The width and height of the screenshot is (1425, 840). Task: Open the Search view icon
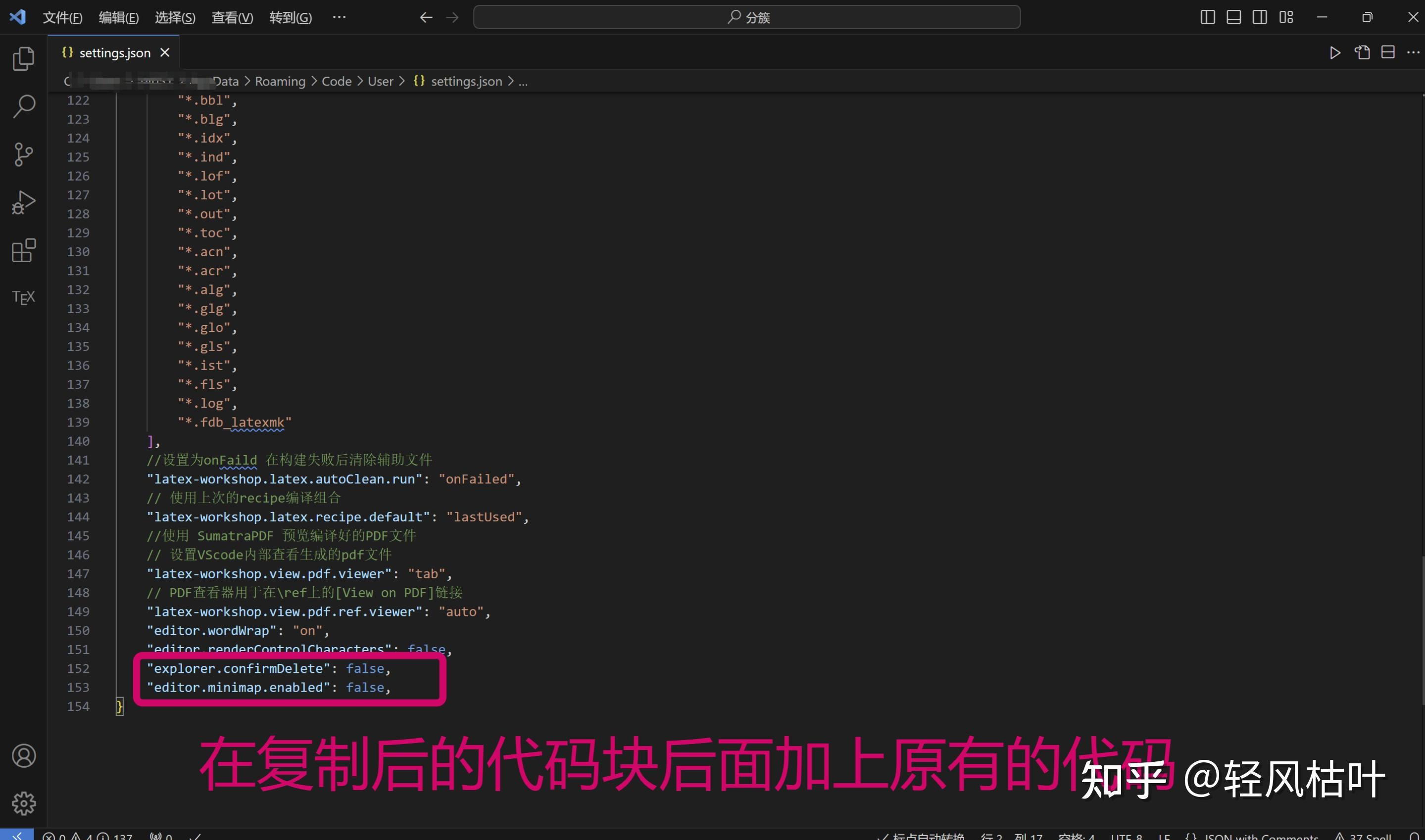(x=23, y=106)
